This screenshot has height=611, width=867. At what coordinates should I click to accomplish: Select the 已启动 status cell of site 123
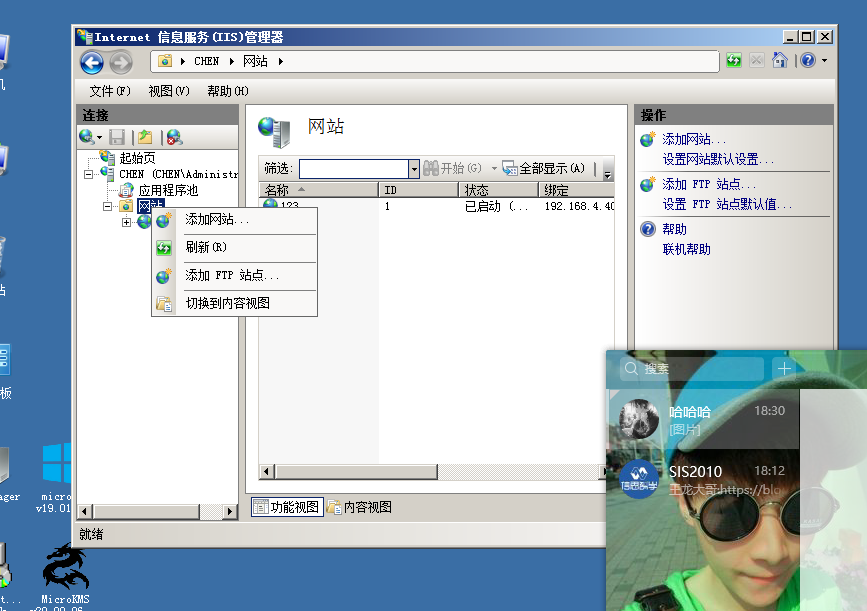[x=497, y=206]
